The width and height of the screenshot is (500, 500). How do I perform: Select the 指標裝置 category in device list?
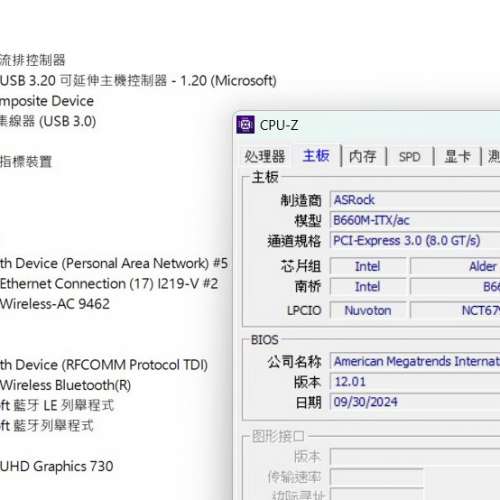26,162
